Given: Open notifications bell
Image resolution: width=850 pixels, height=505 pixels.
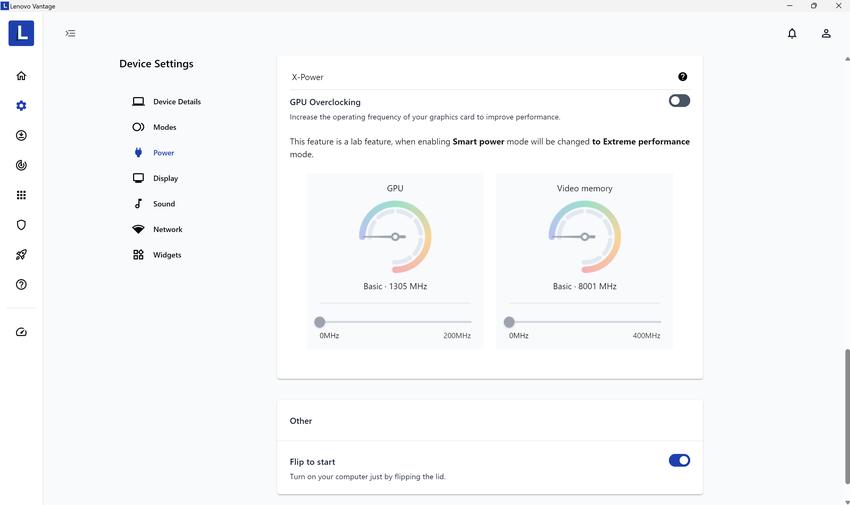Looking at the screenshot, I should click(x=792, y=33).
